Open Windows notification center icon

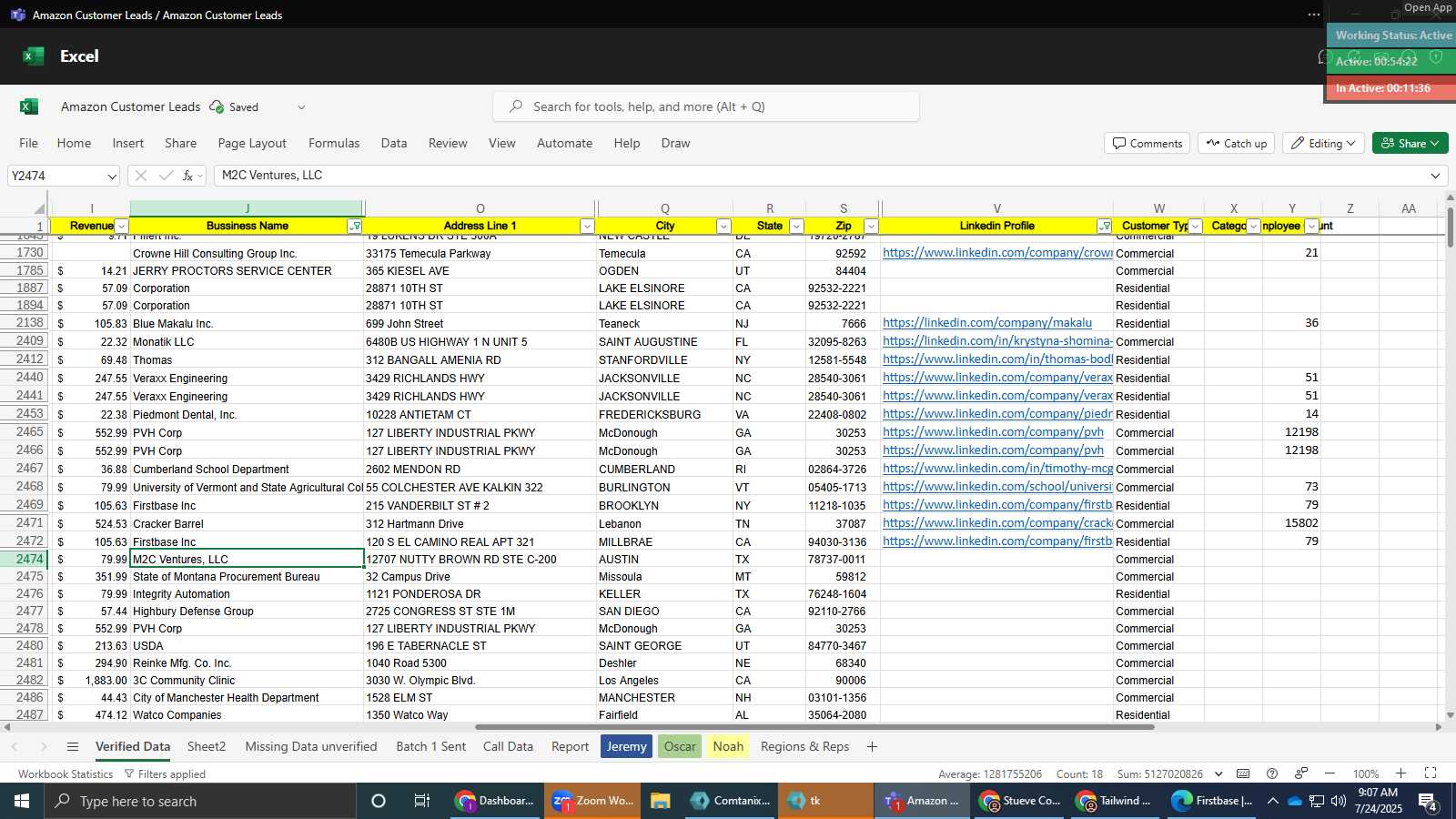1428,802
